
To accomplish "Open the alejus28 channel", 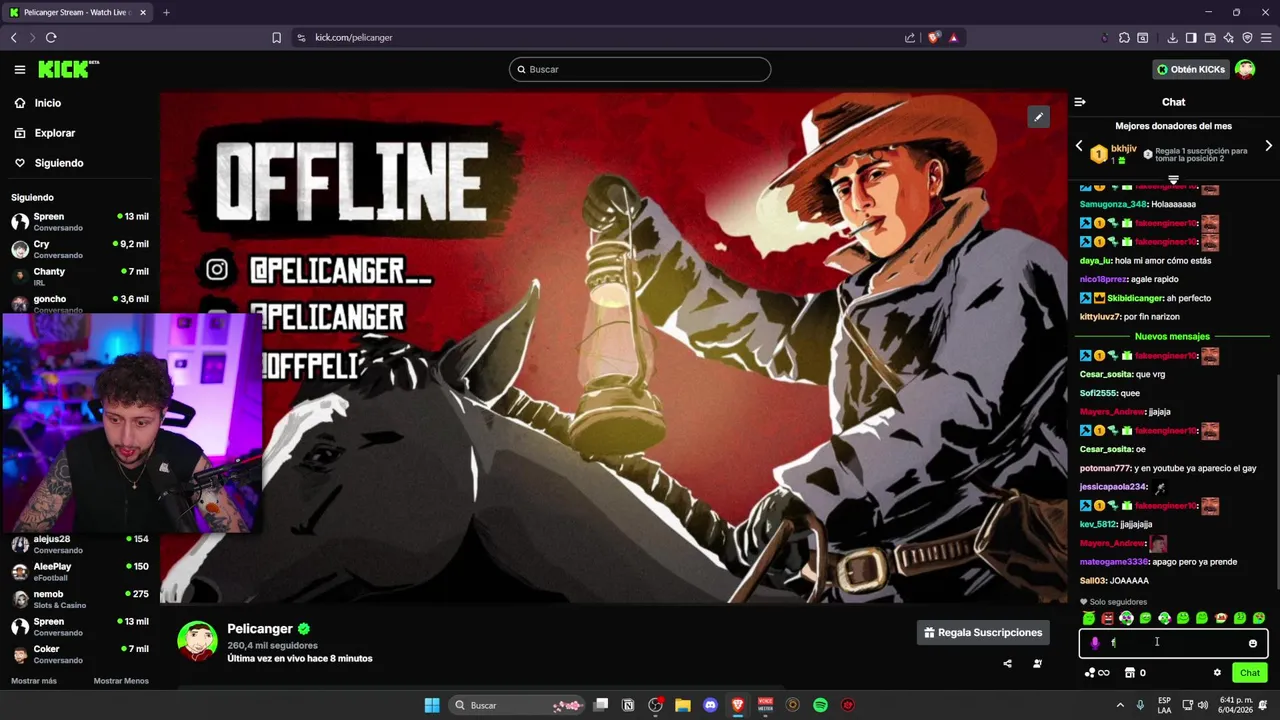I will coord(80,544).
